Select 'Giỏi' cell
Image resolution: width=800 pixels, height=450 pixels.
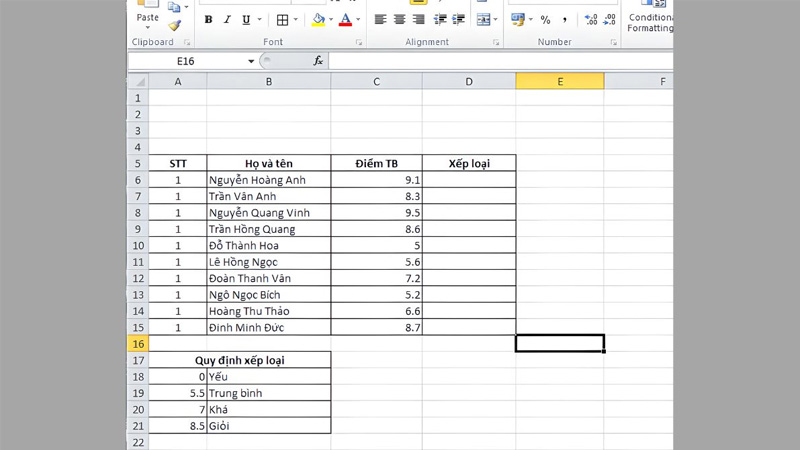coord(269,426)
